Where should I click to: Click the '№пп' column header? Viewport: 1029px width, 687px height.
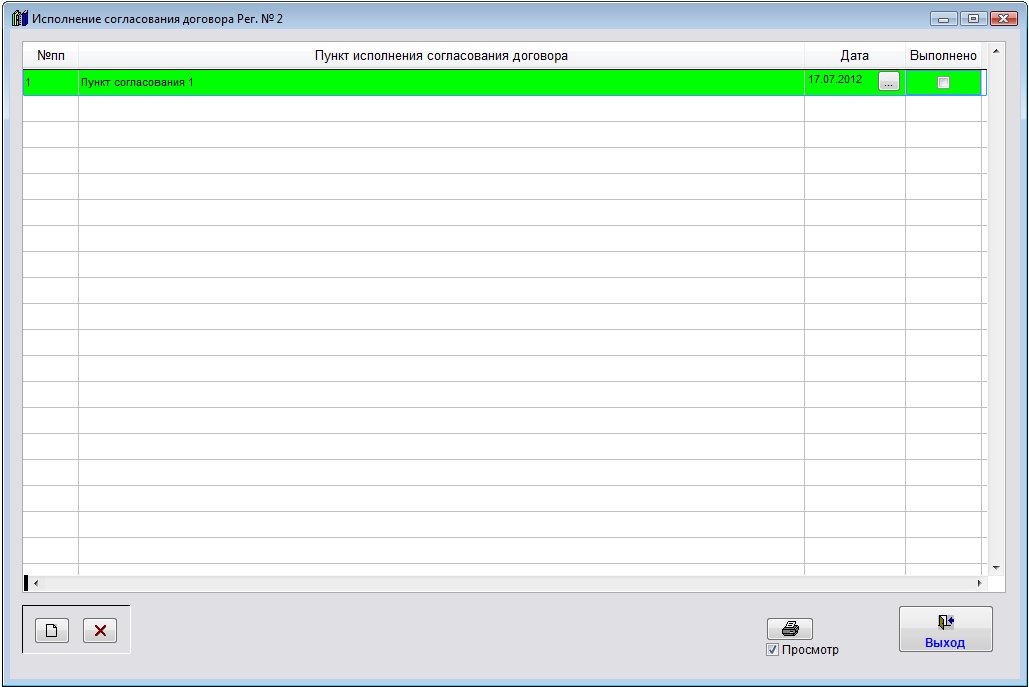(51, 56)
